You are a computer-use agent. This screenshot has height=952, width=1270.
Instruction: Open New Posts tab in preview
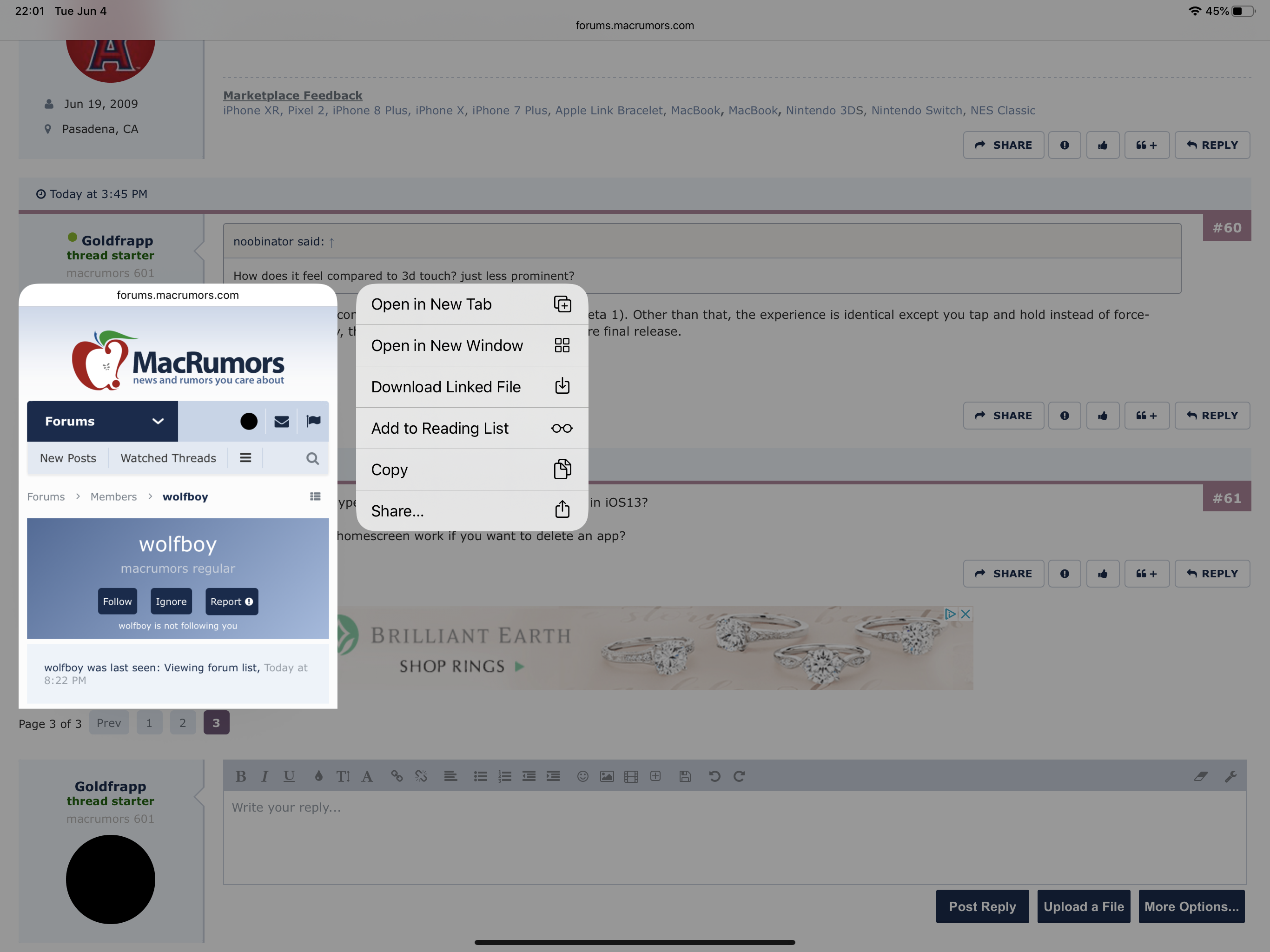[68, 458]
